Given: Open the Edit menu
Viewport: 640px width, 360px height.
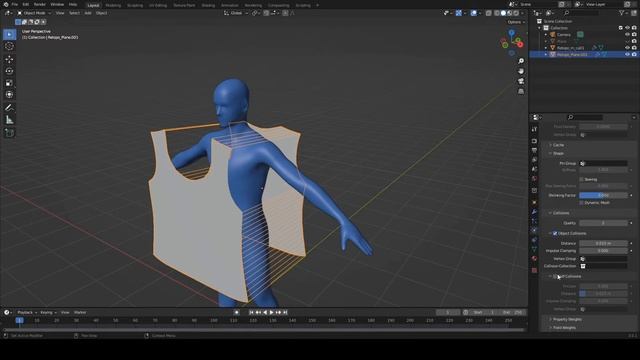Looking at the screenshot, I should (26, 4).
